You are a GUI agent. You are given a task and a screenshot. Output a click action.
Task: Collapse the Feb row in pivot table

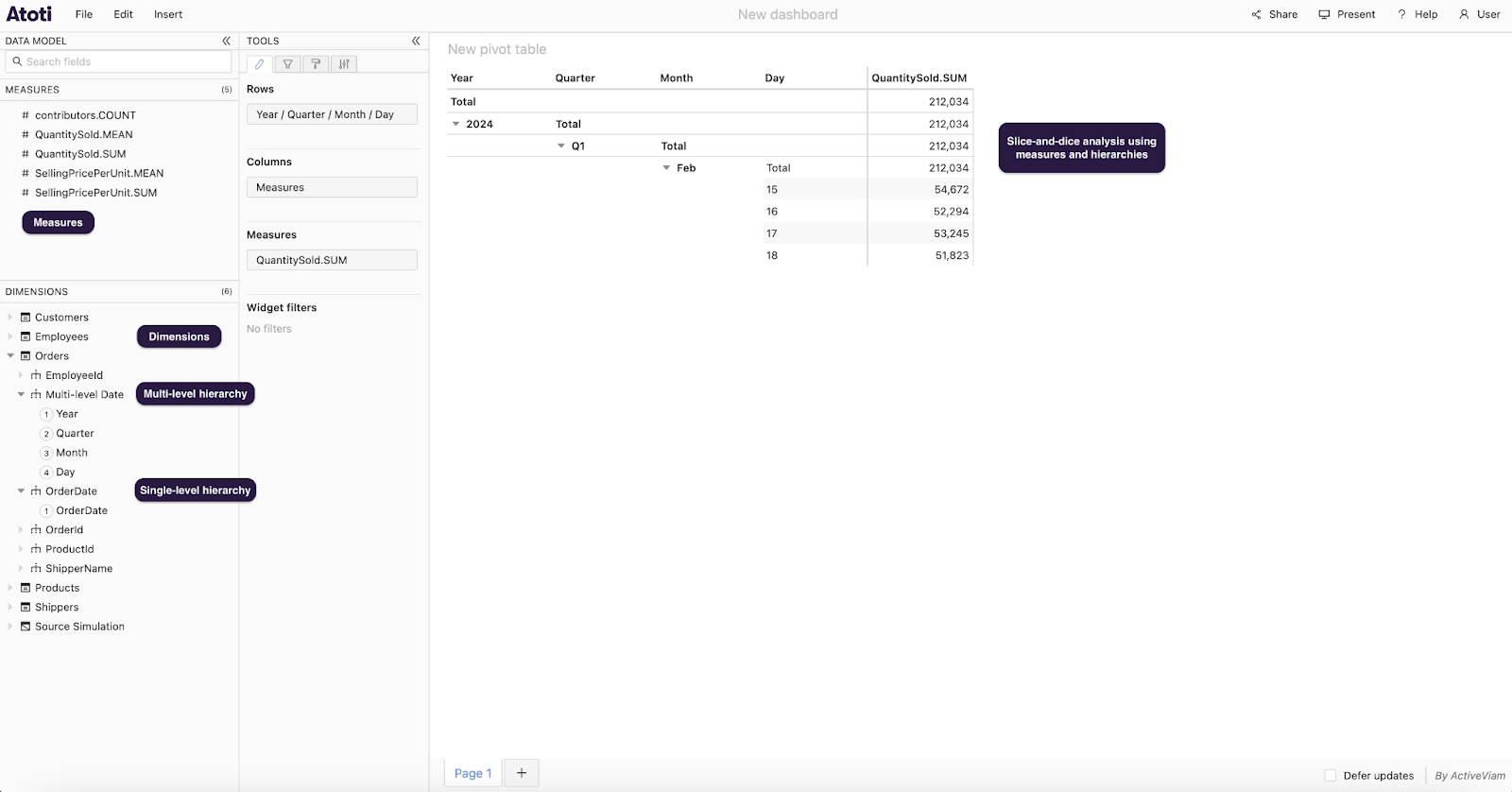point(666,168)
